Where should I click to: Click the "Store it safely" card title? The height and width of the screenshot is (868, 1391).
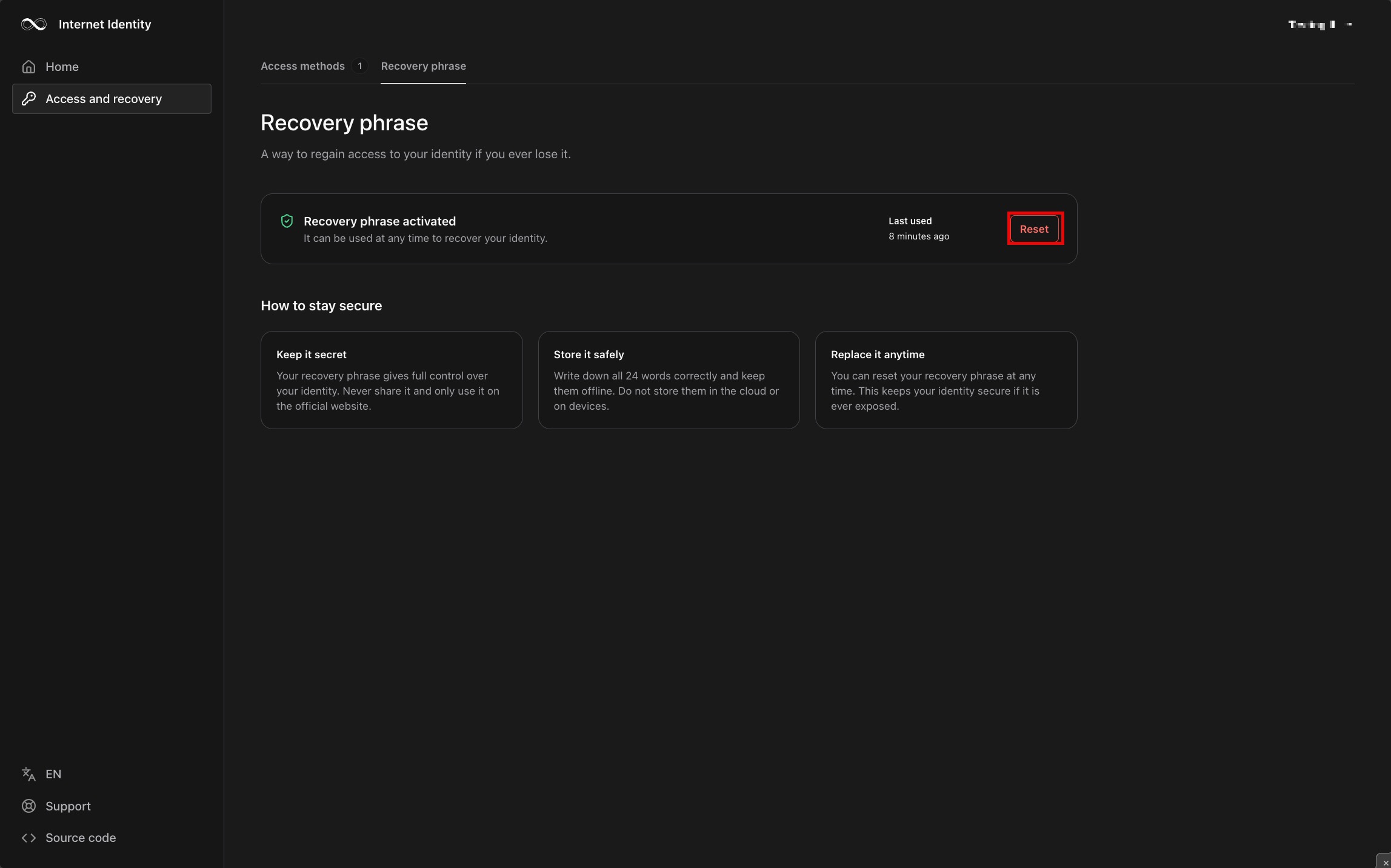pyautogui.click(x=589, y=355)
